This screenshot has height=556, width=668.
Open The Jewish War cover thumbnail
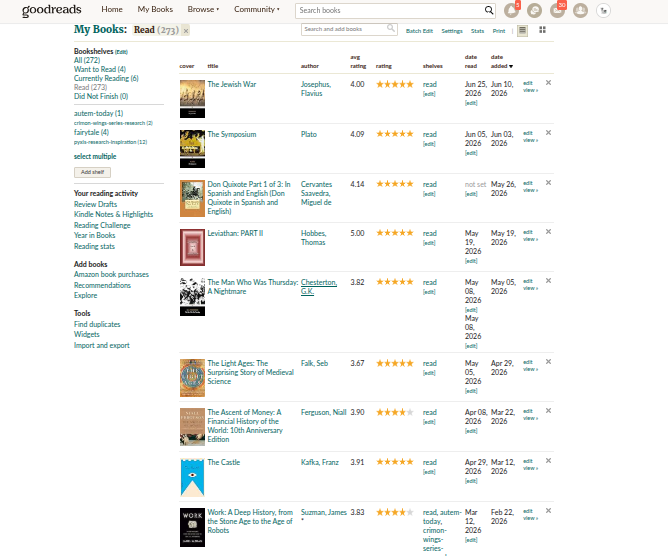[192, 99]
